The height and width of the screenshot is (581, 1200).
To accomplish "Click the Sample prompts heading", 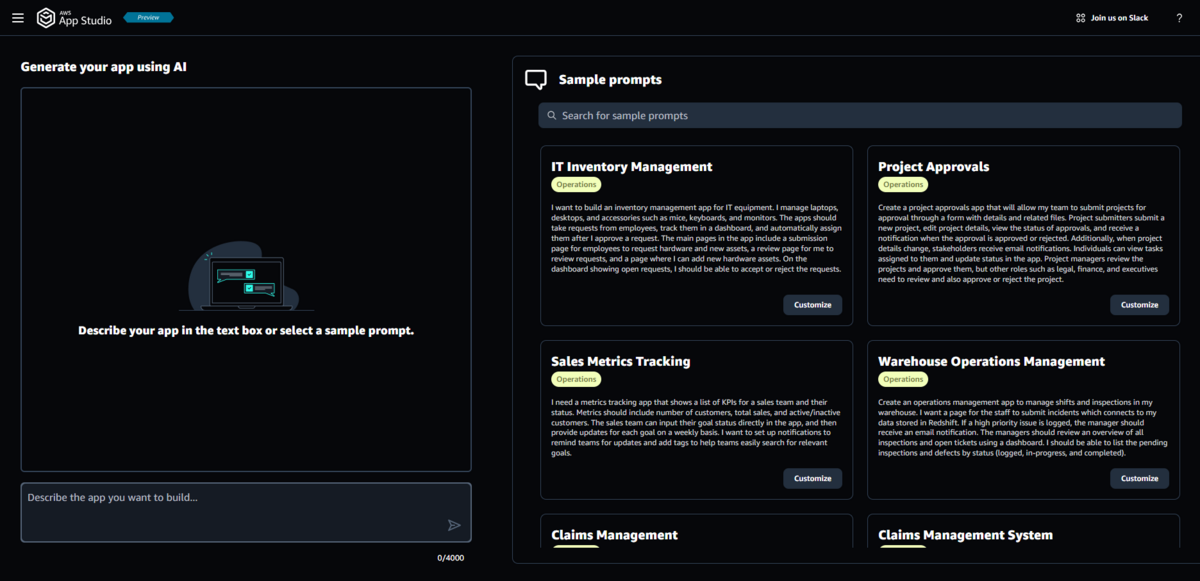I will pos(610,80).
